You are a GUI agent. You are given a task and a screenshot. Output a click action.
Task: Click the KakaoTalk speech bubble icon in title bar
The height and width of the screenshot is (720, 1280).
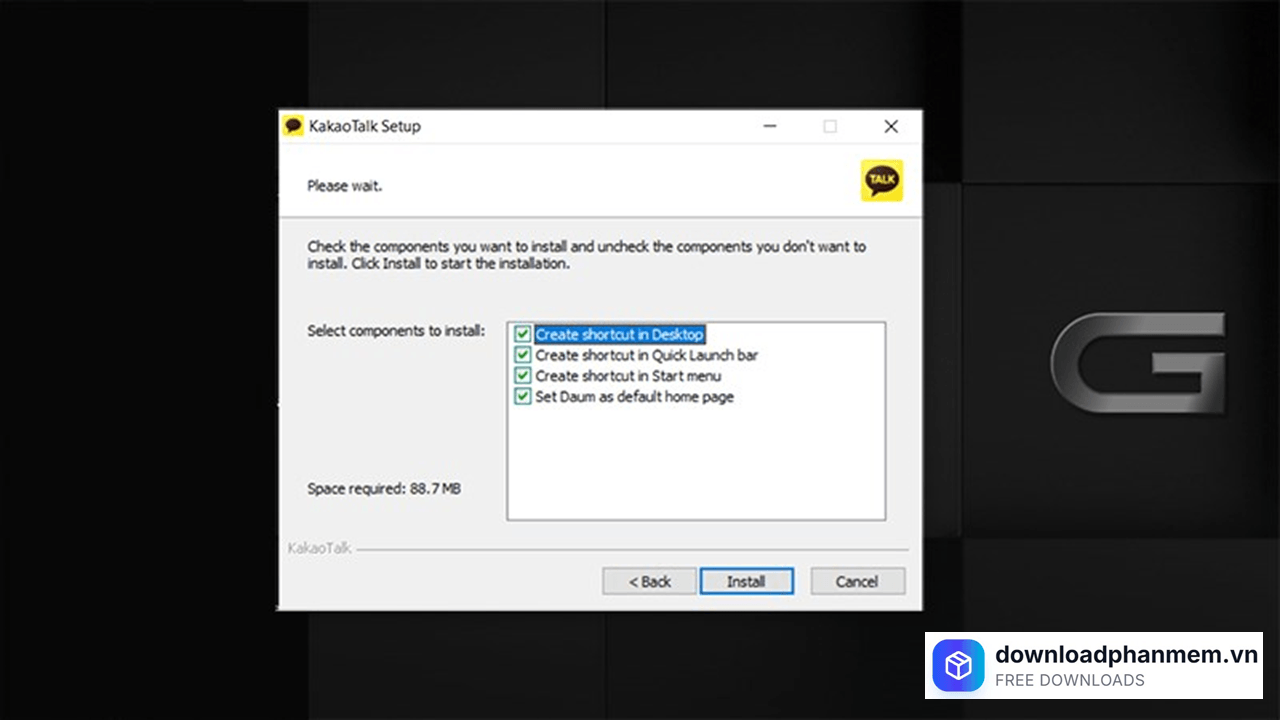tap(293, 126)
